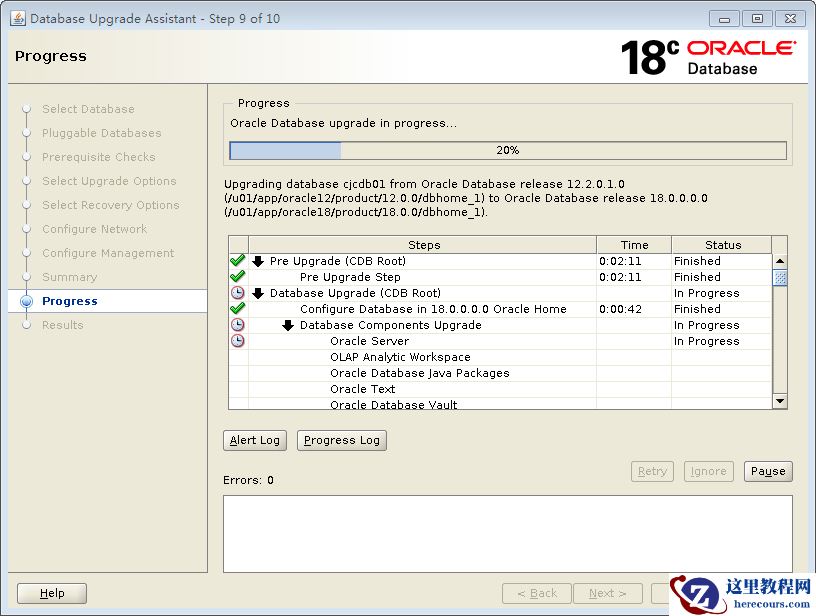The width and height of the screenshot is (816, 616).
Task: Select the Pluggable Databases step
Action: (x=102, y=133)
